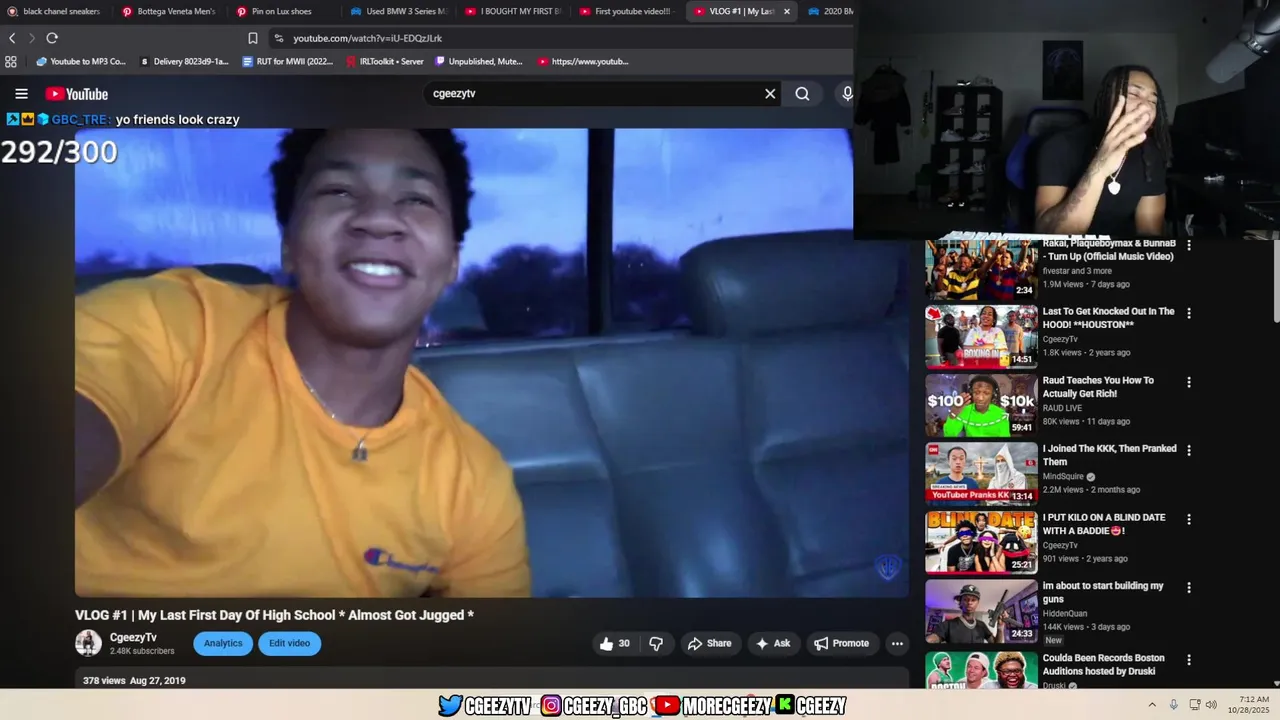Switch to Bottega Veneta Men's tab
Image resolution: width=1280 pixels, height=720 pixels.
169,11
